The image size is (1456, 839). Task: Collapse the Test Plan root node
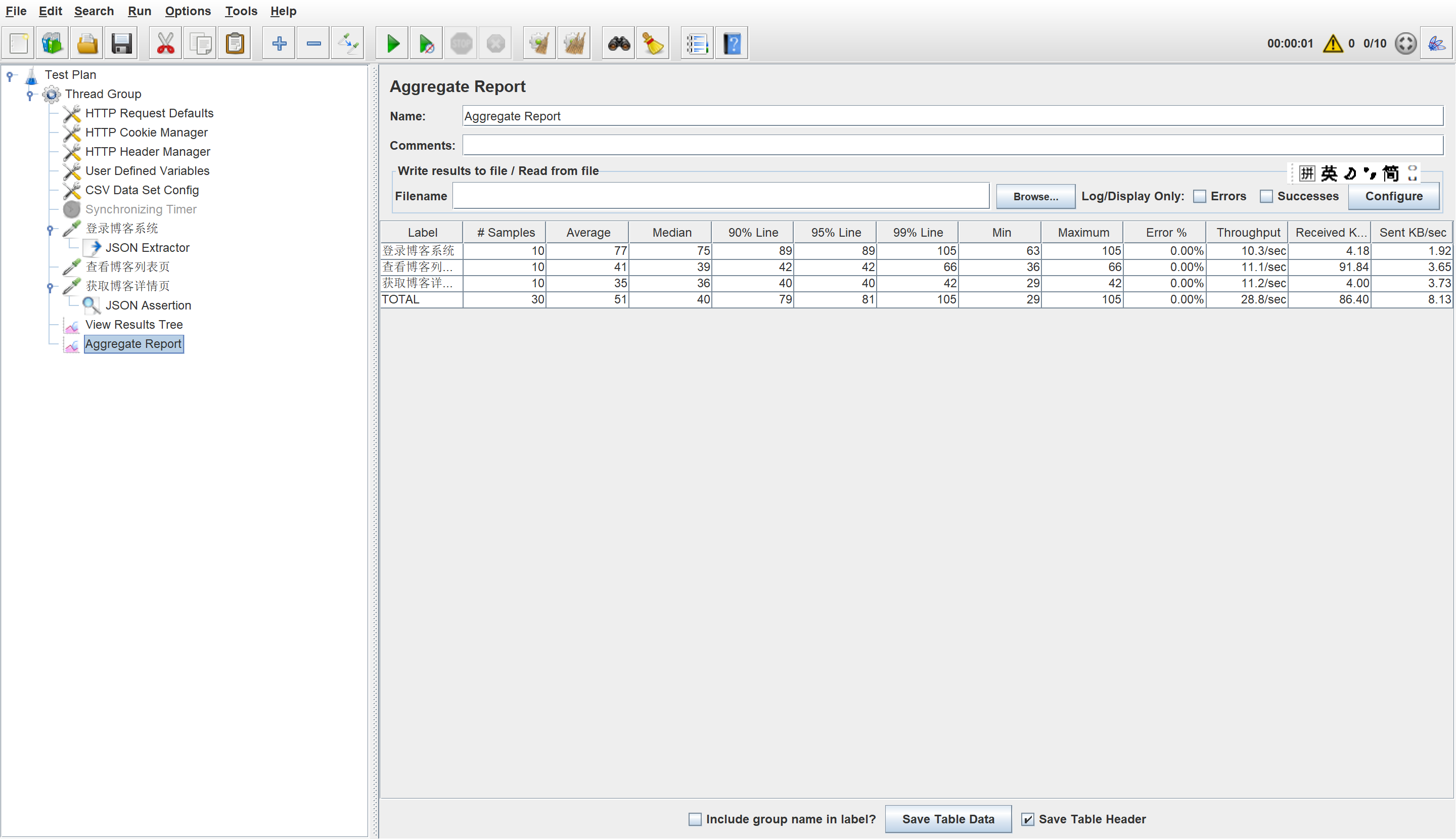pos(10,75)
